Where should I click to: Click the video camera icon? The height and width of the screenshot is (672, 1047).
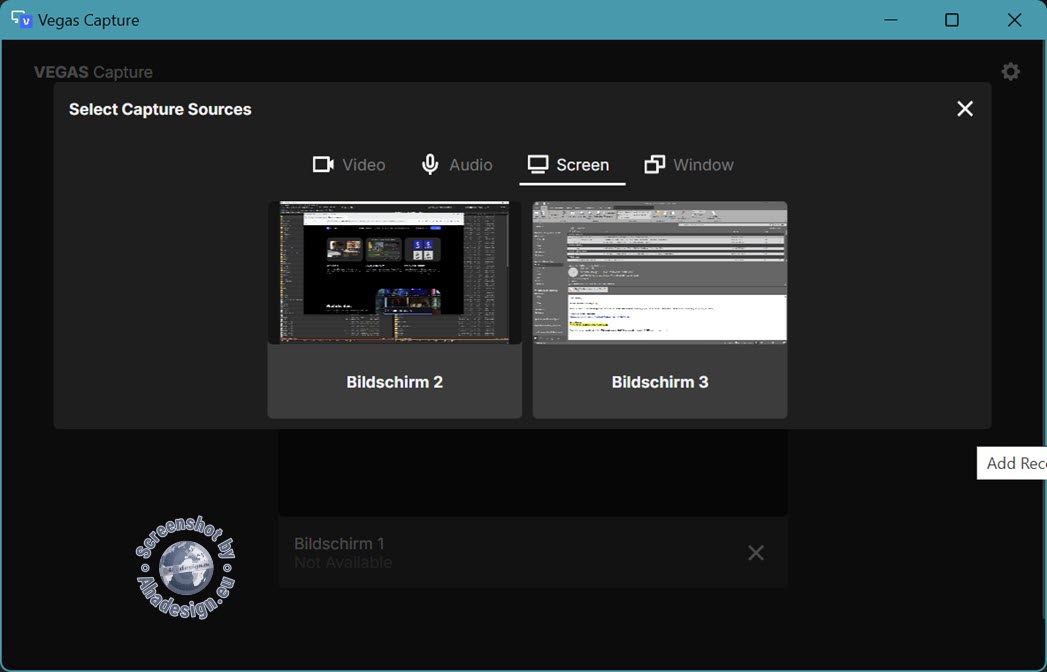(323, 164)
